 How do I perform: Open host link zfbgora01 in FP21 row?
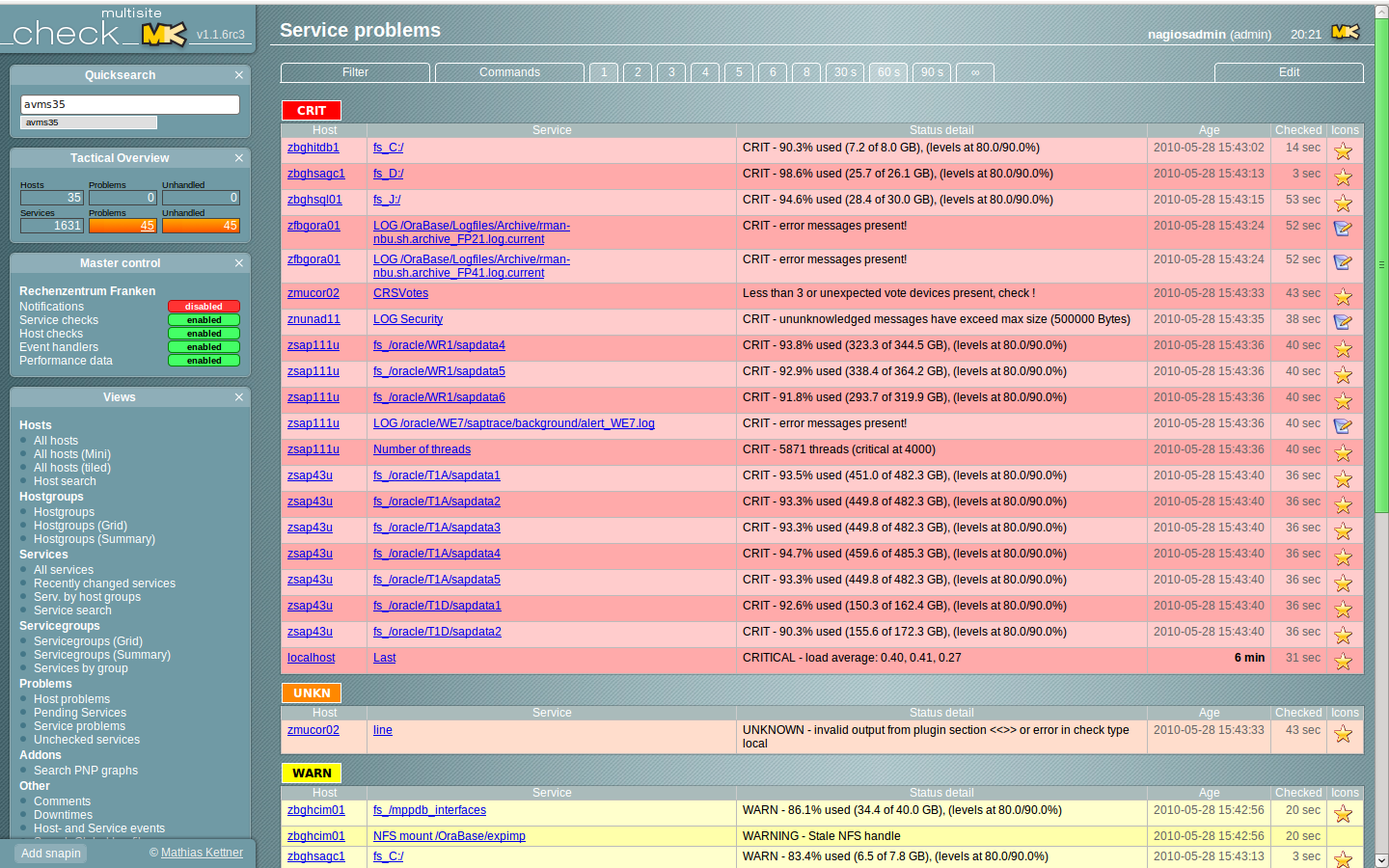[x=313, y=226]
